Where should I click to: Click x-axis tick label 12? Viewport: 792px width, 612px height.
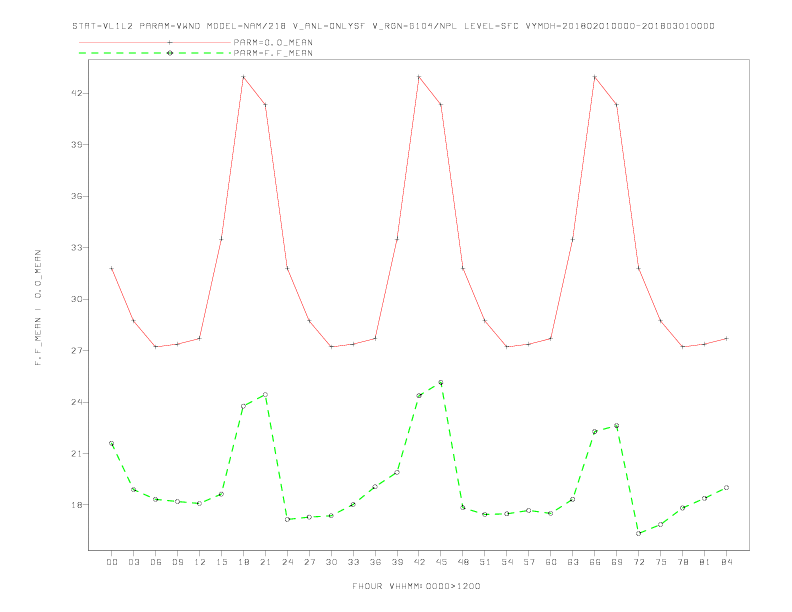[200, 562]
